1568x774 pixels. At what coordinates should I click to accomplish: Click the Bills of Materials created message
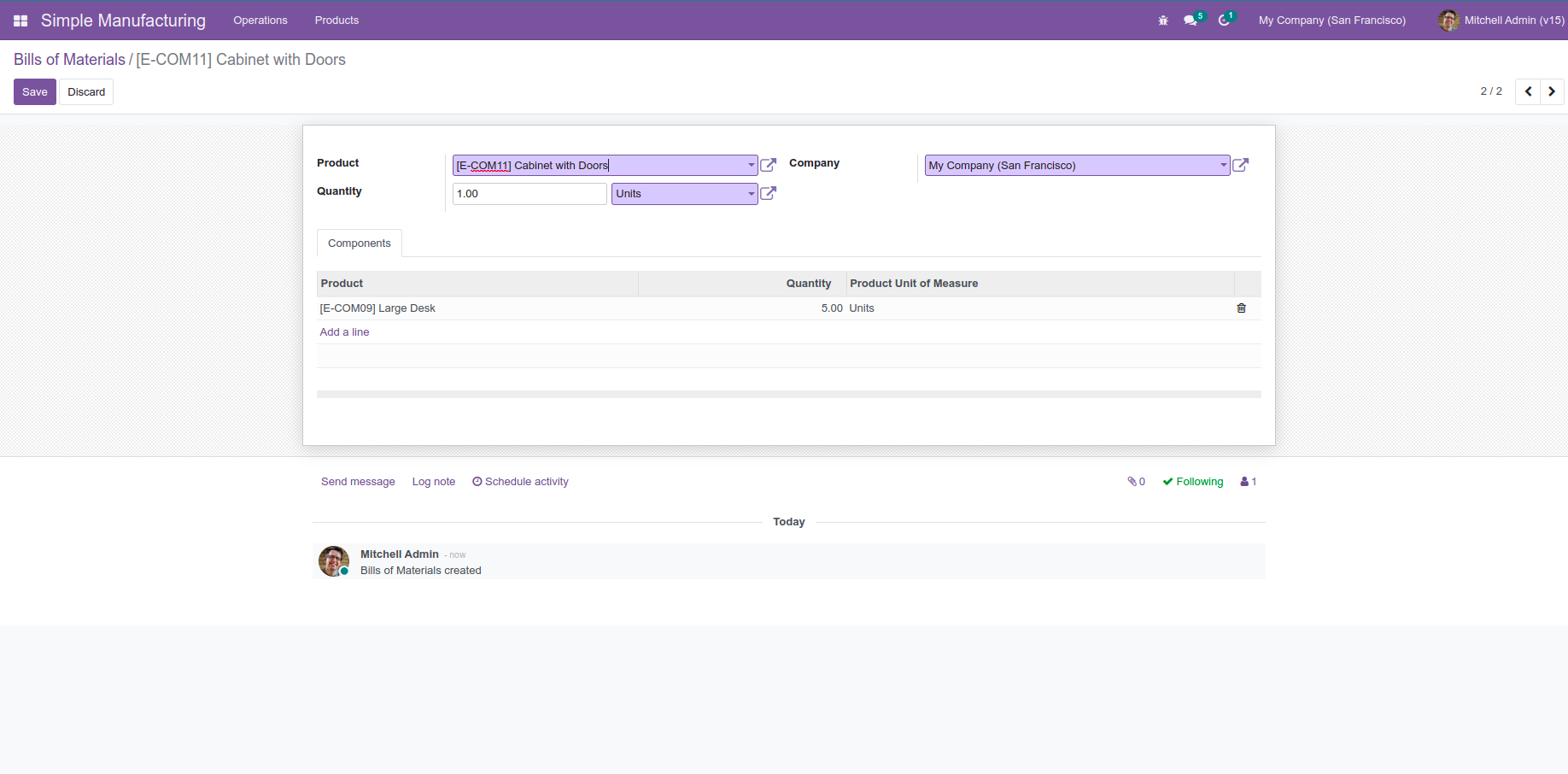421,571
